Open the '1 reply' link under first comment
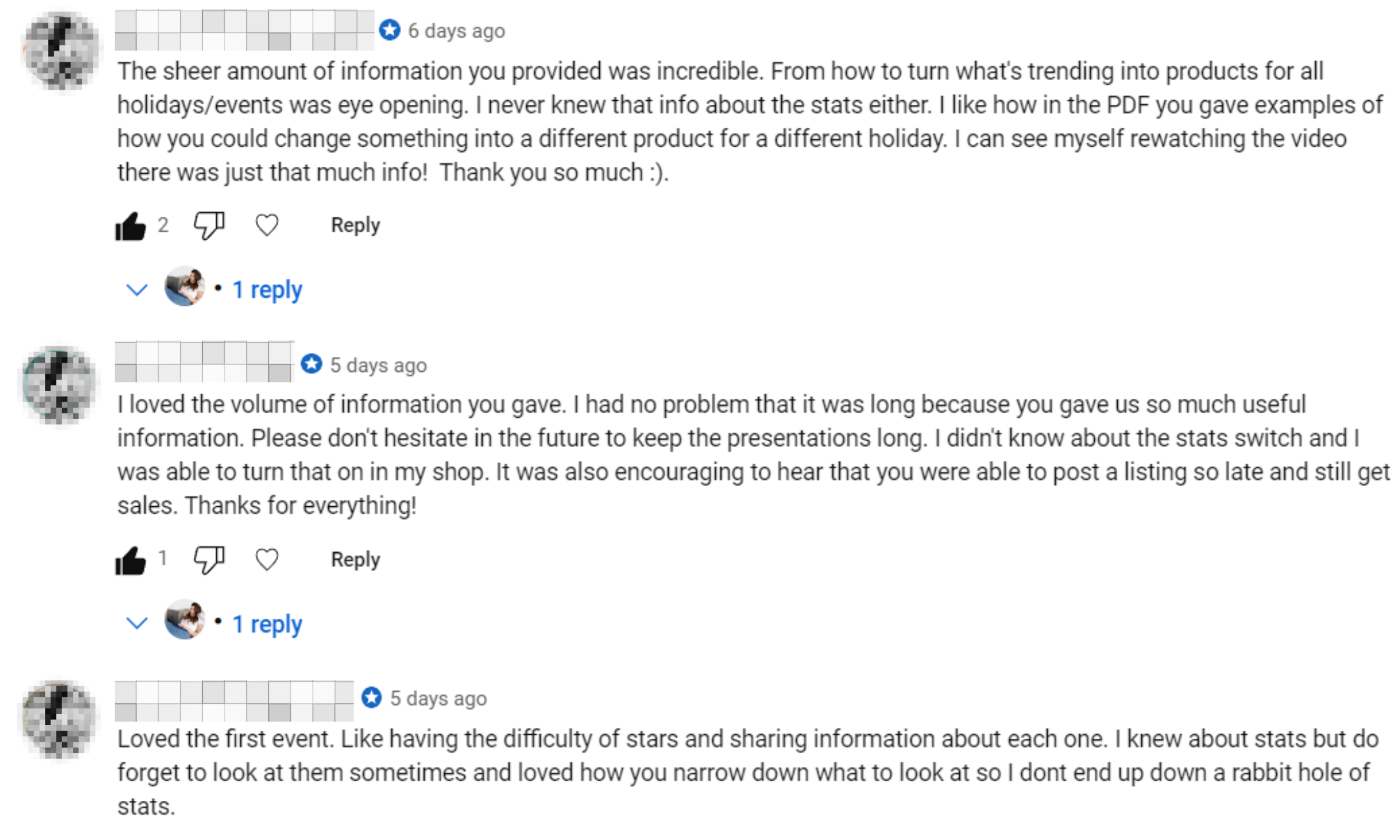 pos(267,290)
